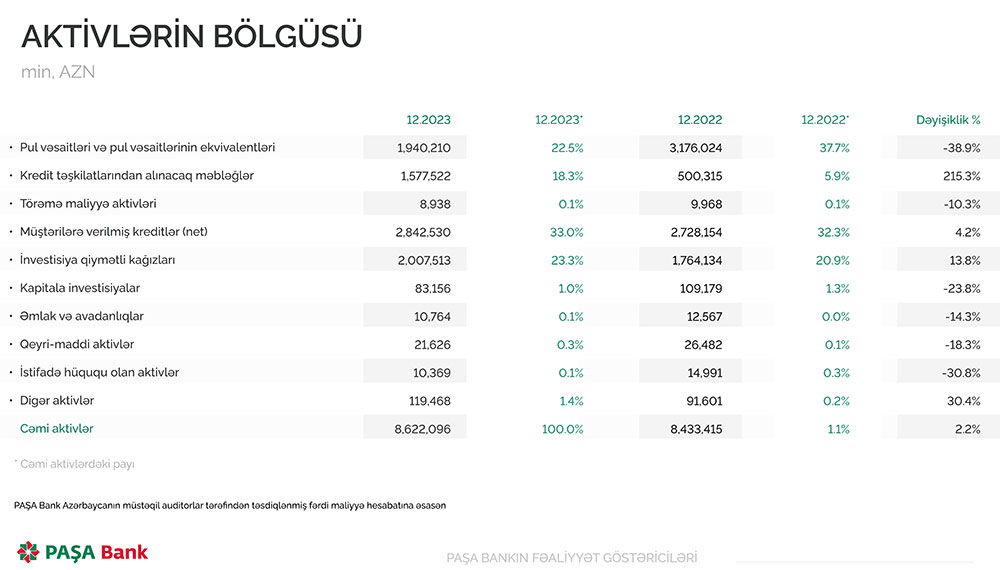Click the PAŞA Bank logo

pyautogui.click(x=83, y=551)
